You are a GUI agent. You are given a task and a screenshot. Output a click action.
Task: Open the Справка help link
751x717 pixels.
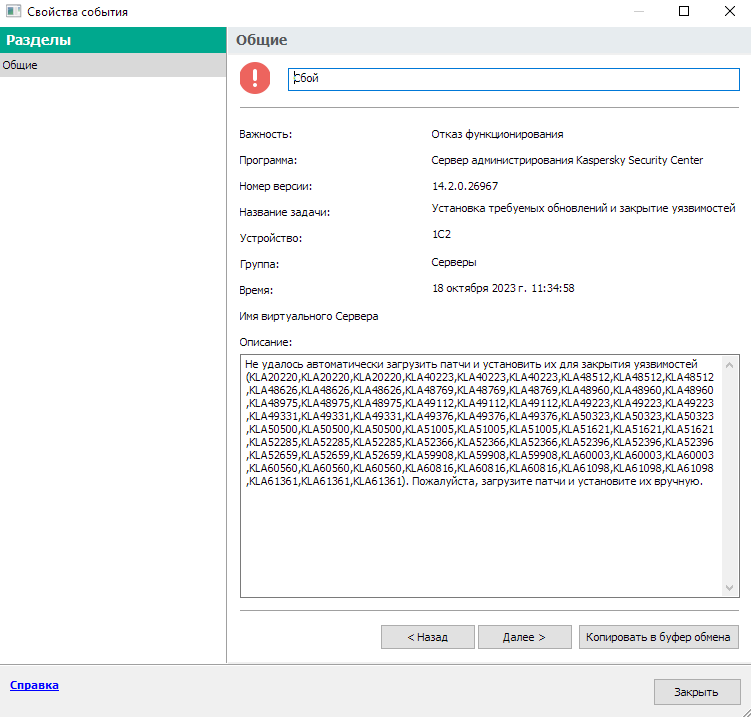[34, 685]
